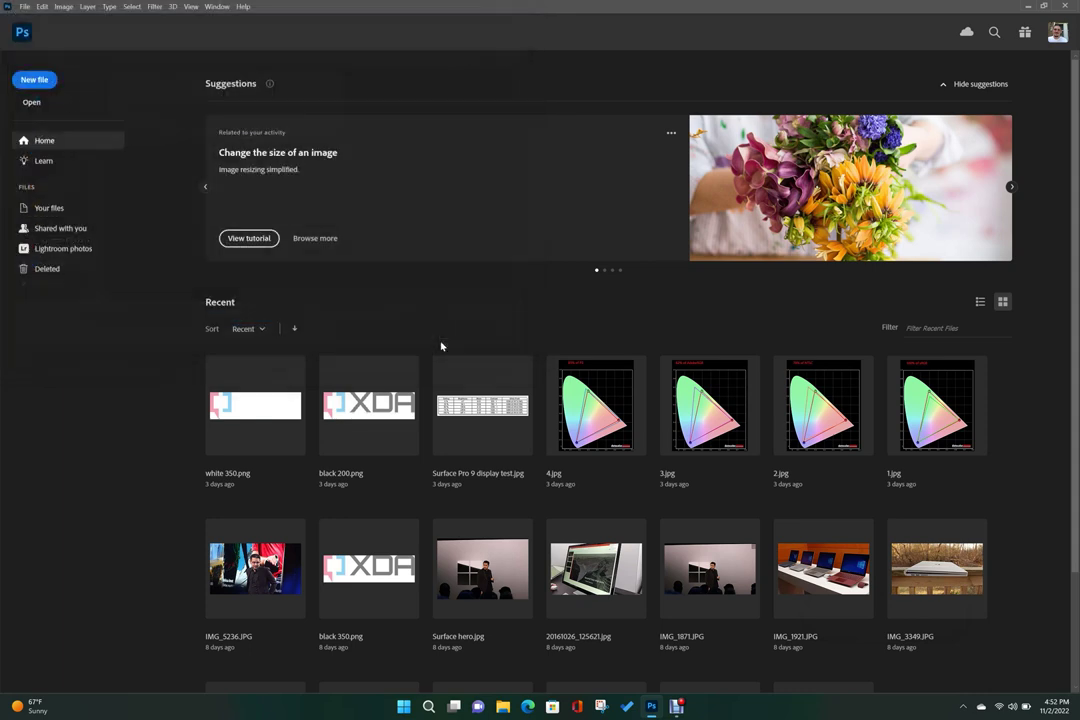Open the IMG_3349.JPG thumbnail
This screenshot has width=1080, height=720.
tap(937, 568)
